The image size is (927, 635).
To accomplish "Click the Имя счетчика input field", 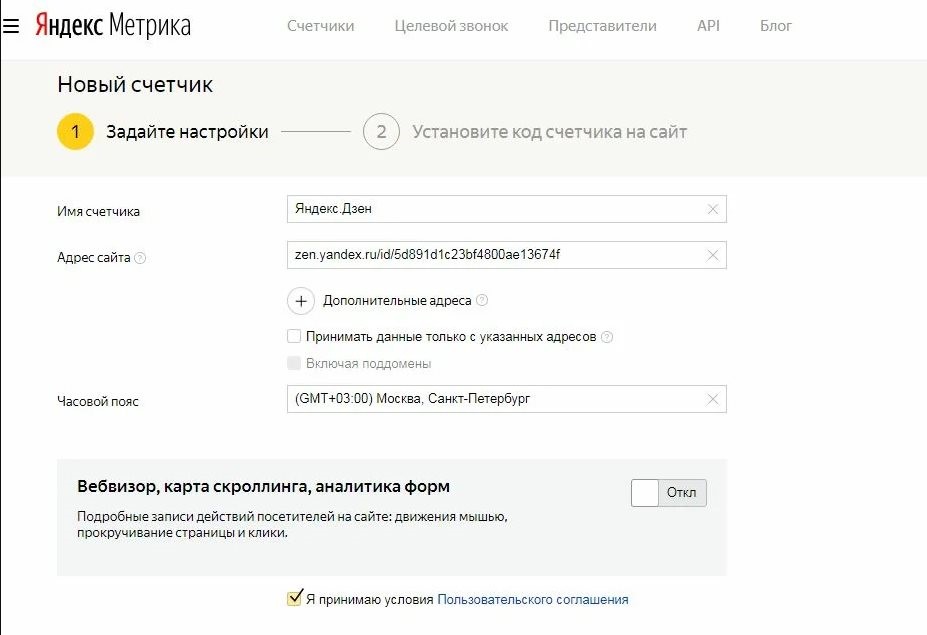I will click(495, 209).
